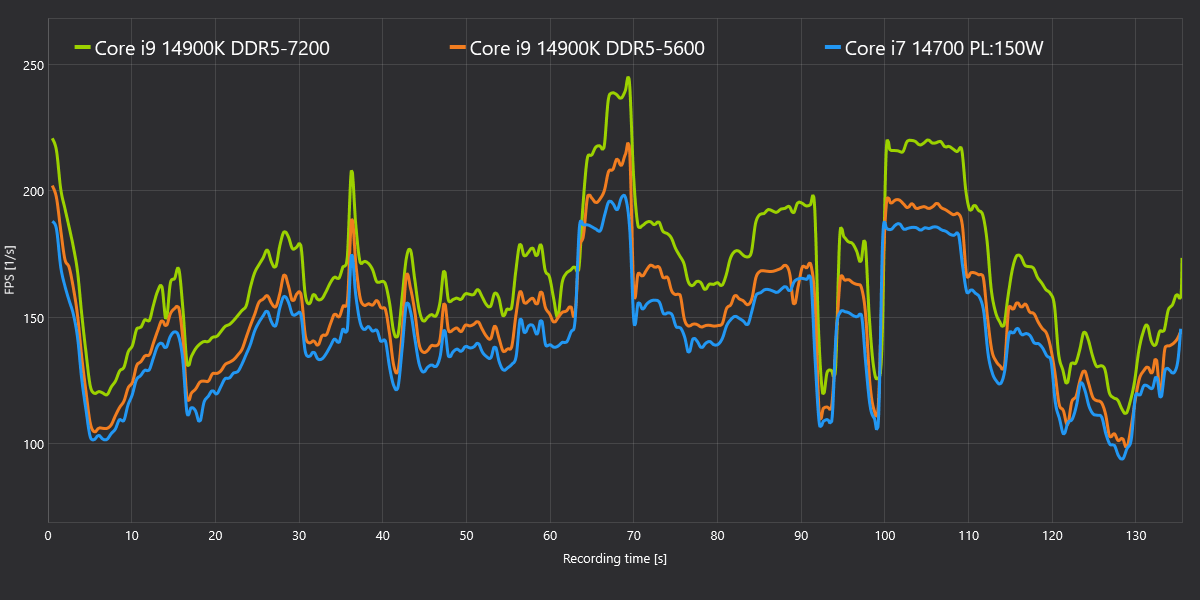Click the 'FPS [1/s]' axis title
Viewport: 1200px width, 600px height.
(x=10, y=270)
